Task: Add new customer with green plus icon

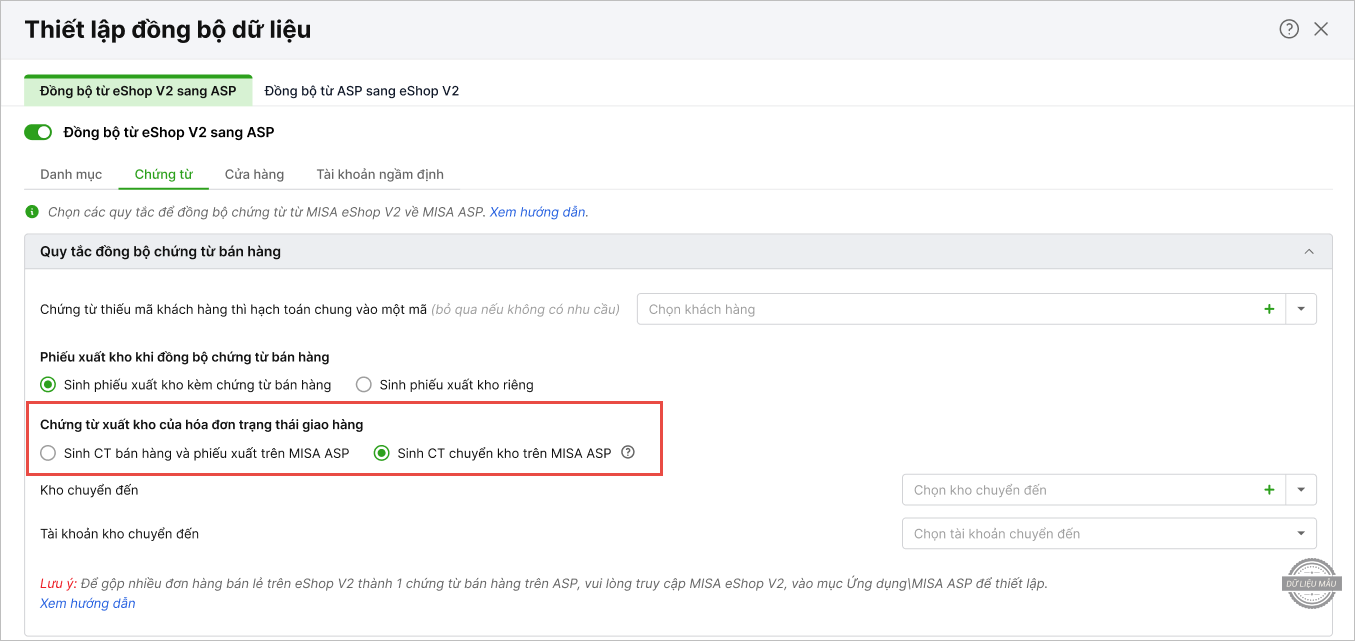Action: tap(1269, 309)
